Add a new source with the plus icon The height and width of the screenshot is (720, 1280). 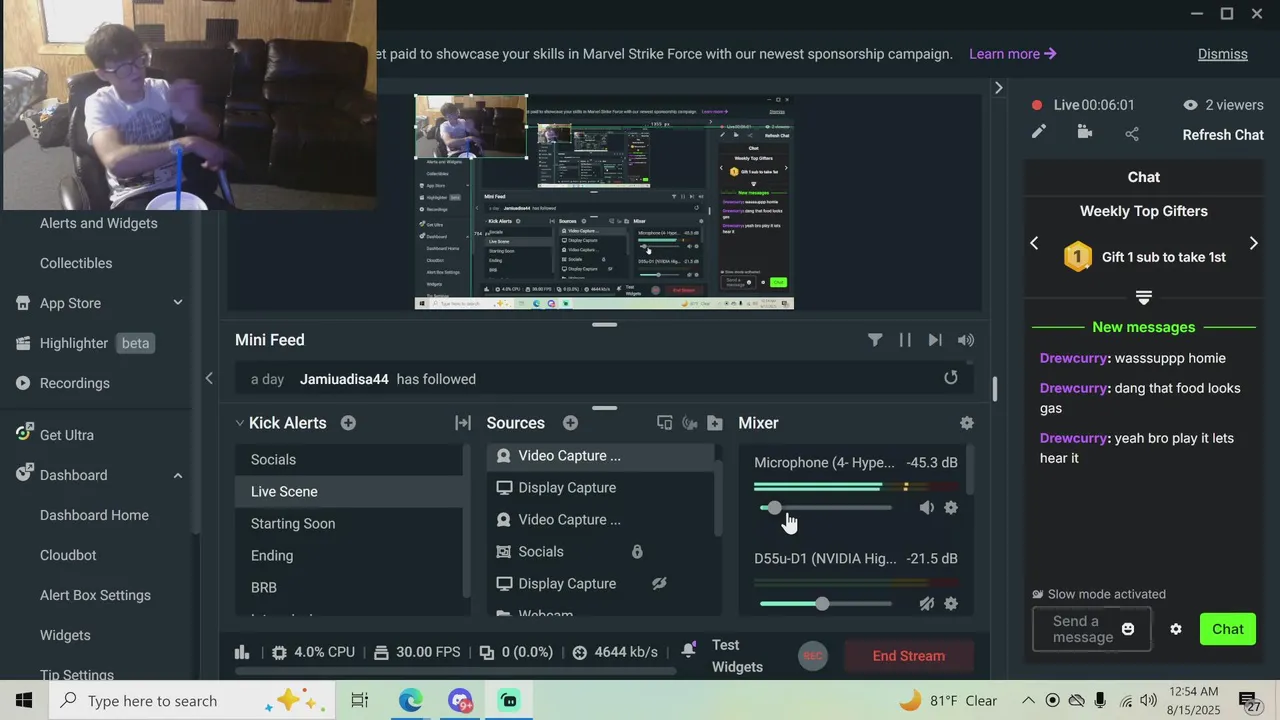coord(570,423)
